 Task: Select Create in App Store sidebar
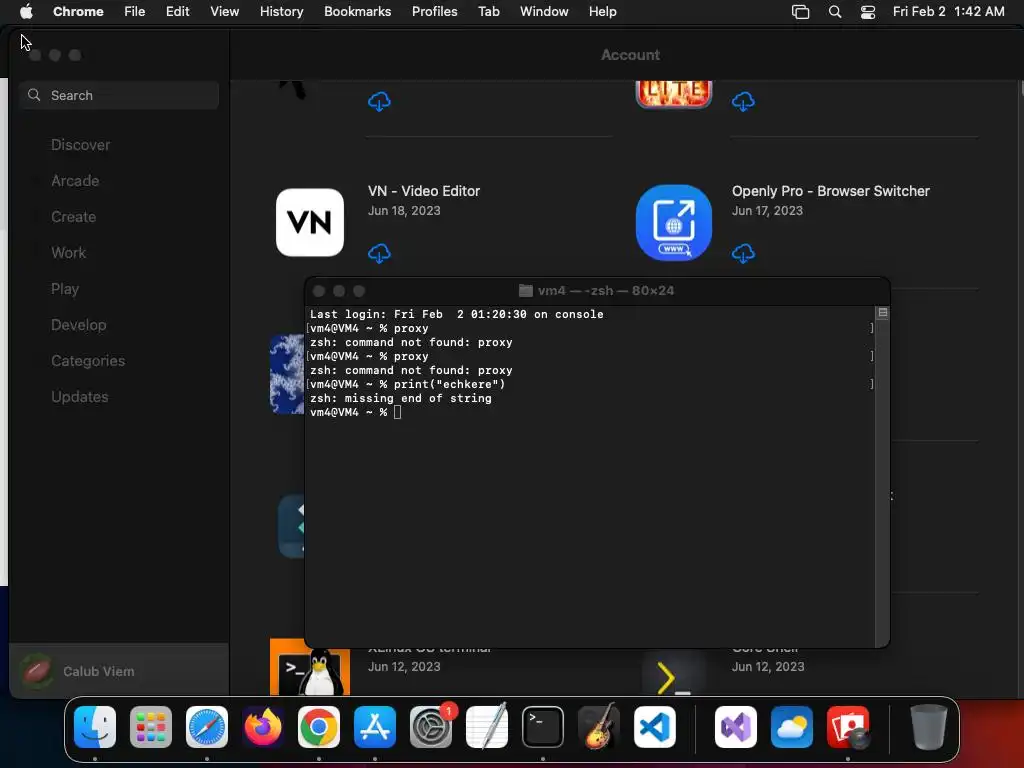(x=73, y=217)
